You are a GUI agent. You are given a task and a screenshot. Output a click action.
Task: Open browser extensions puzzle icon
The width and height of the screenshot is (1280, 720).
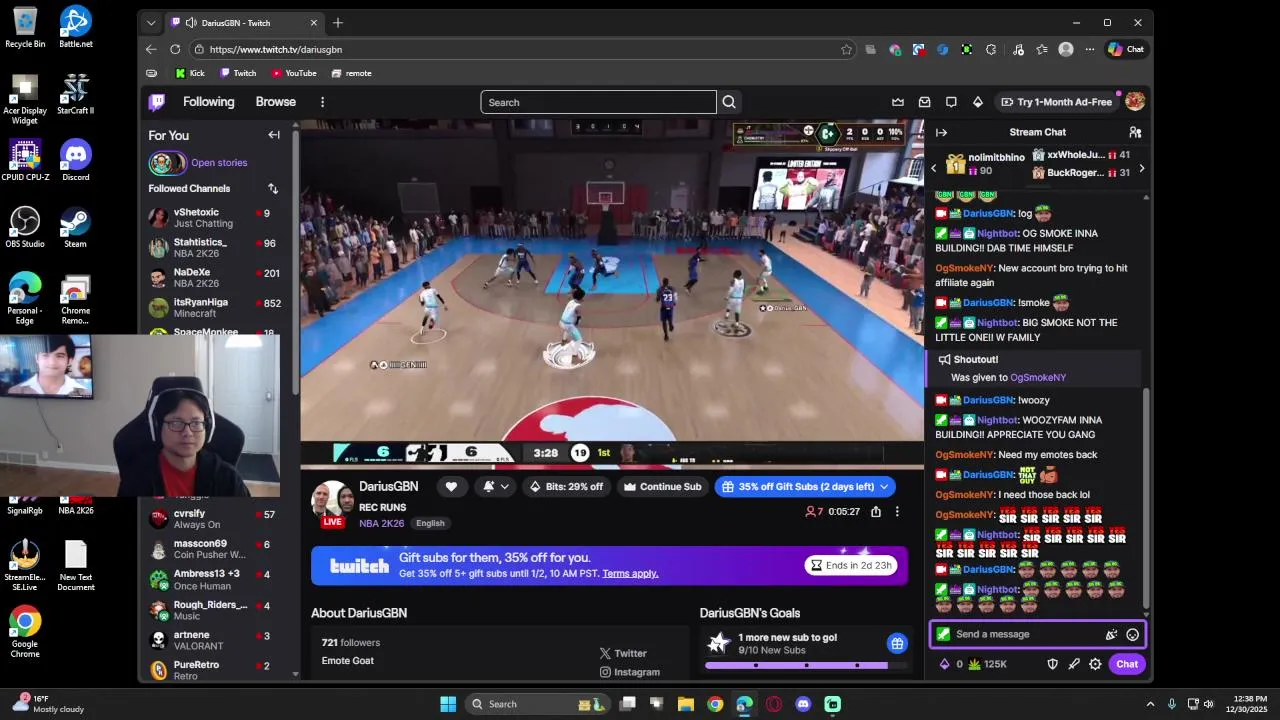991,49
